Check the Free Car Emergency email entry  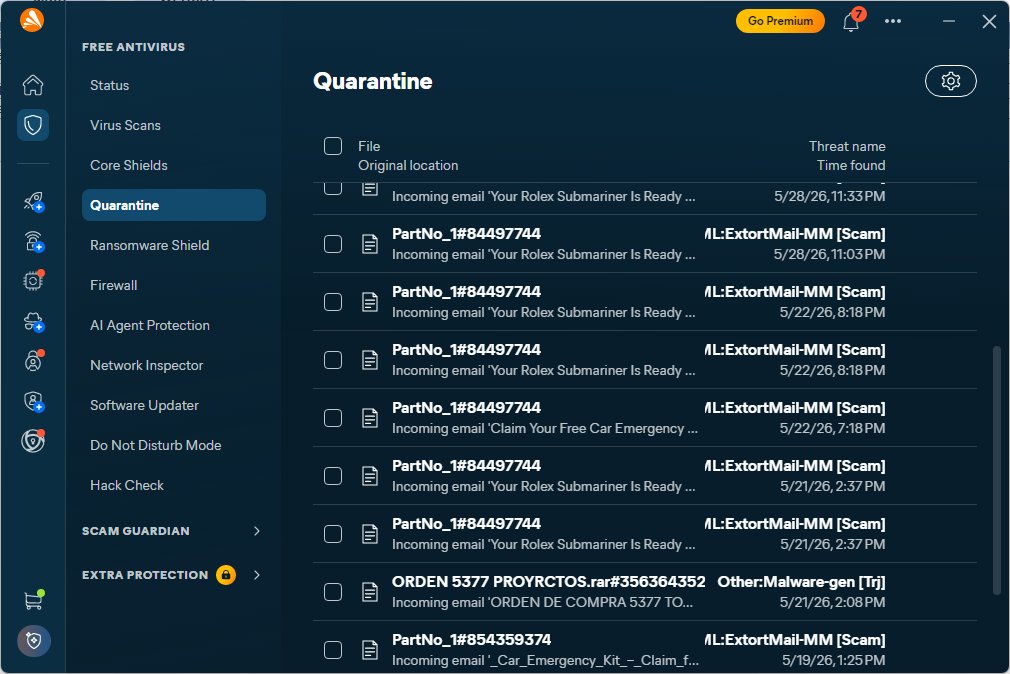[x=333, y=418]
